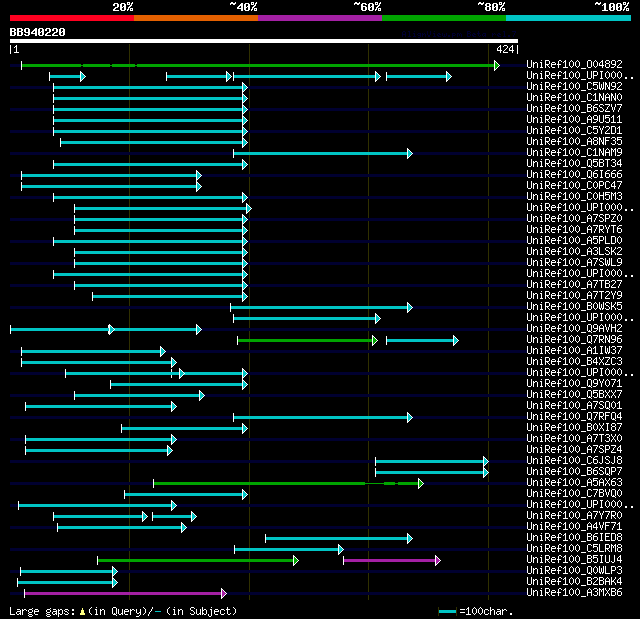Screen dimensions: 640x619
Task: Click the cyan ~100% legend segment
Action: [568, 18]
